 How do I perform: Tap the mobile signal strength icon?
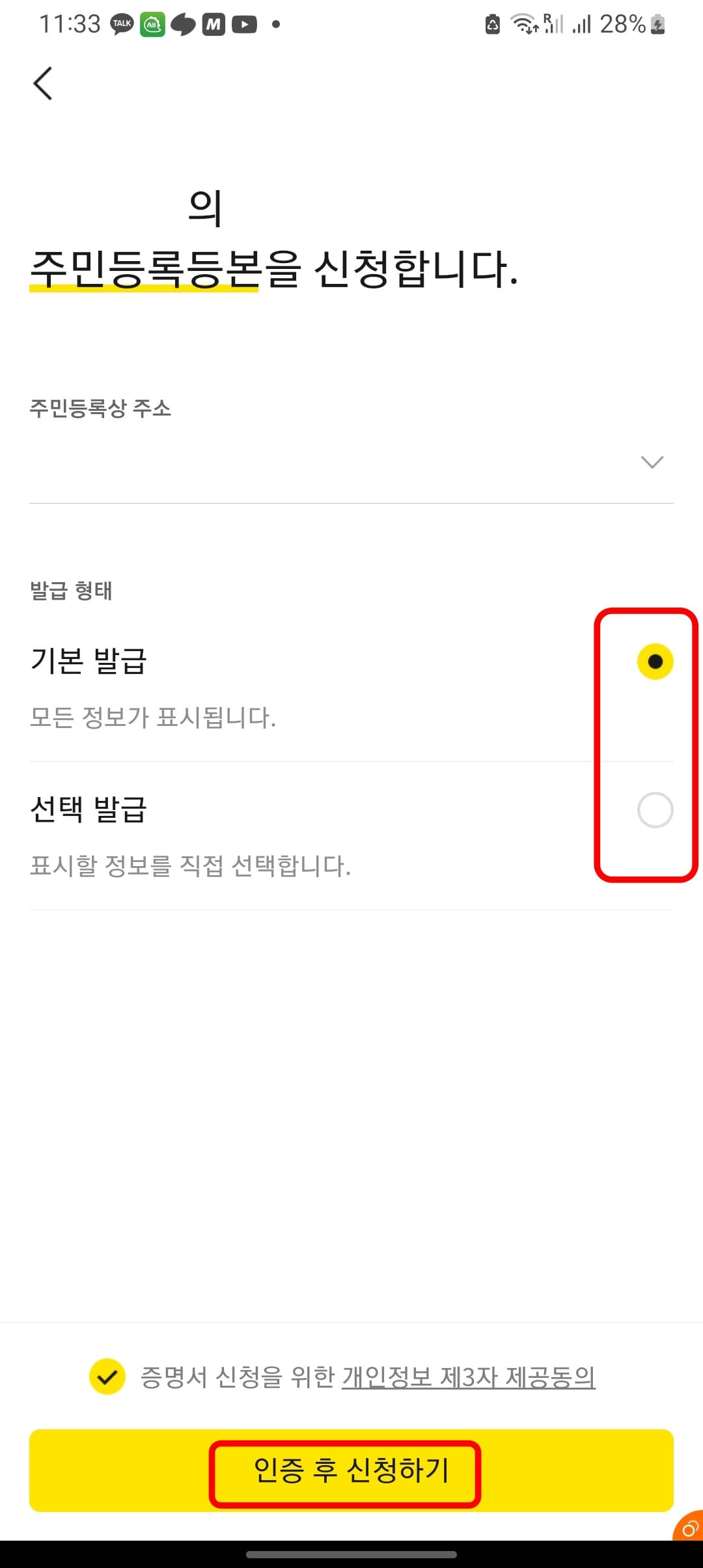coord(581,25)
